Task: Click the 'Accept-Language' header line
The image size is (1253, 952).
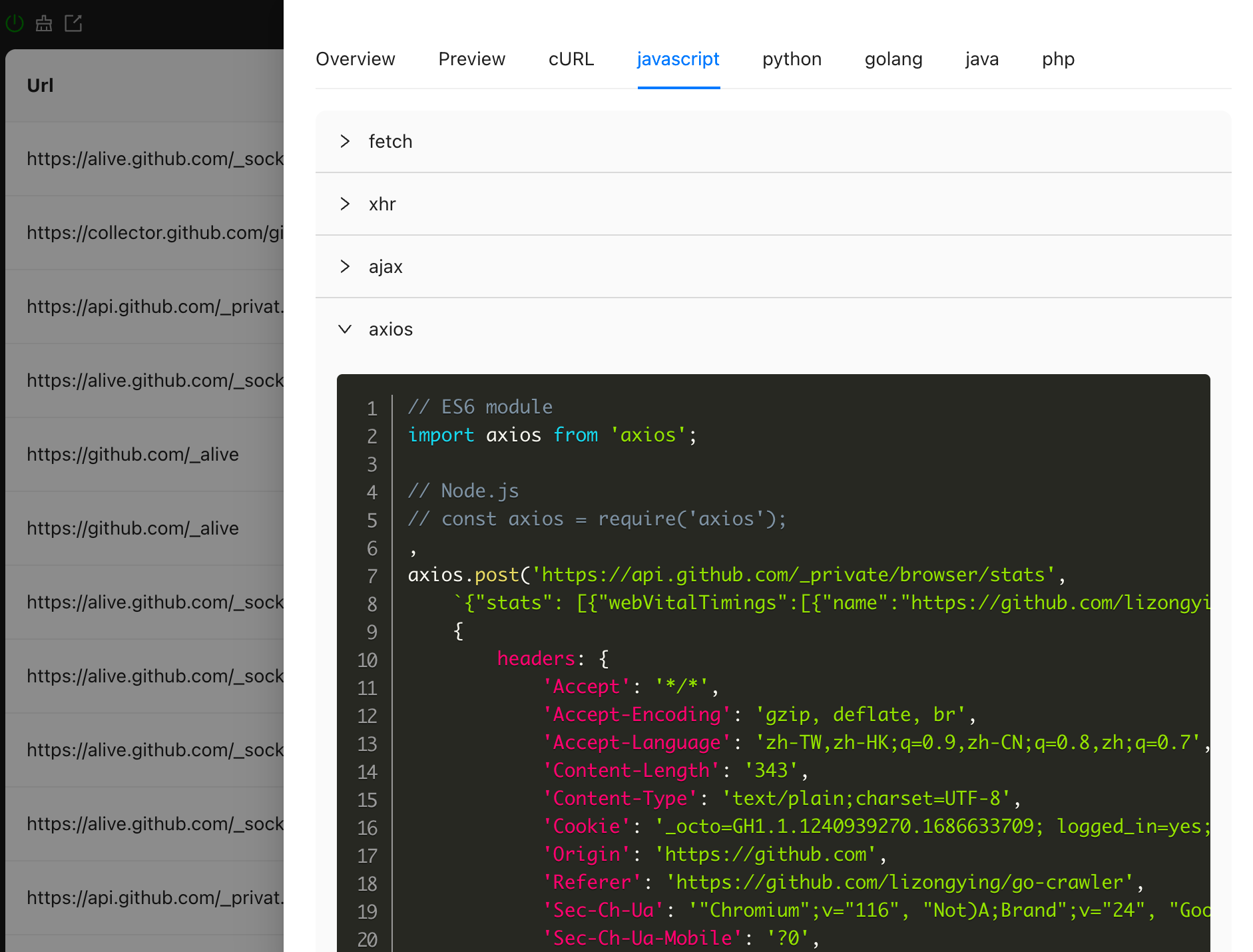Action: pyautogui.click(x=876, y=743)
